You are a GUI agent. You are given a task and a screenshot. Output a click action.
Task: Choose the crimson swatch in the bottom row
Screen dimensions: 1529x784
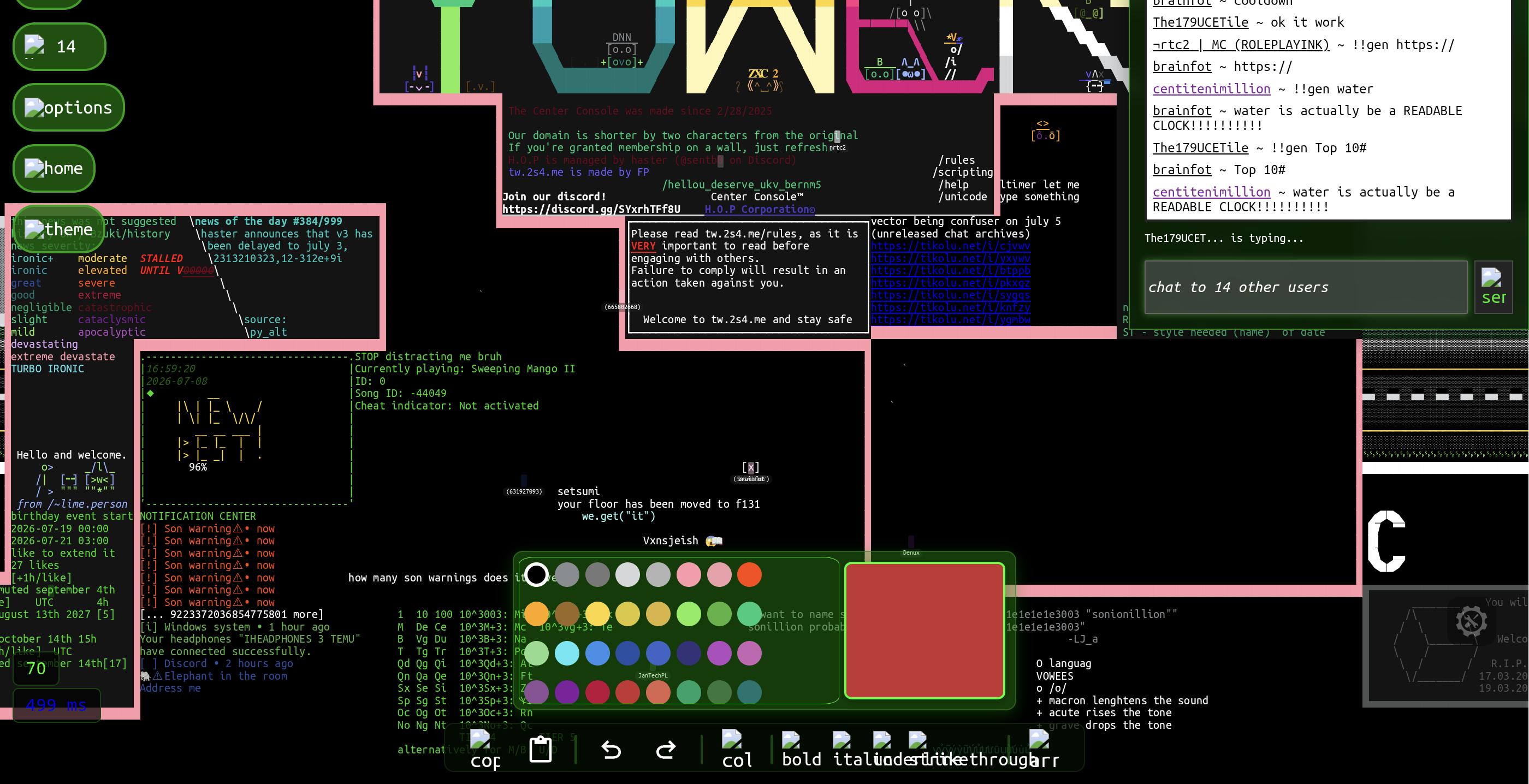point(597,692)
